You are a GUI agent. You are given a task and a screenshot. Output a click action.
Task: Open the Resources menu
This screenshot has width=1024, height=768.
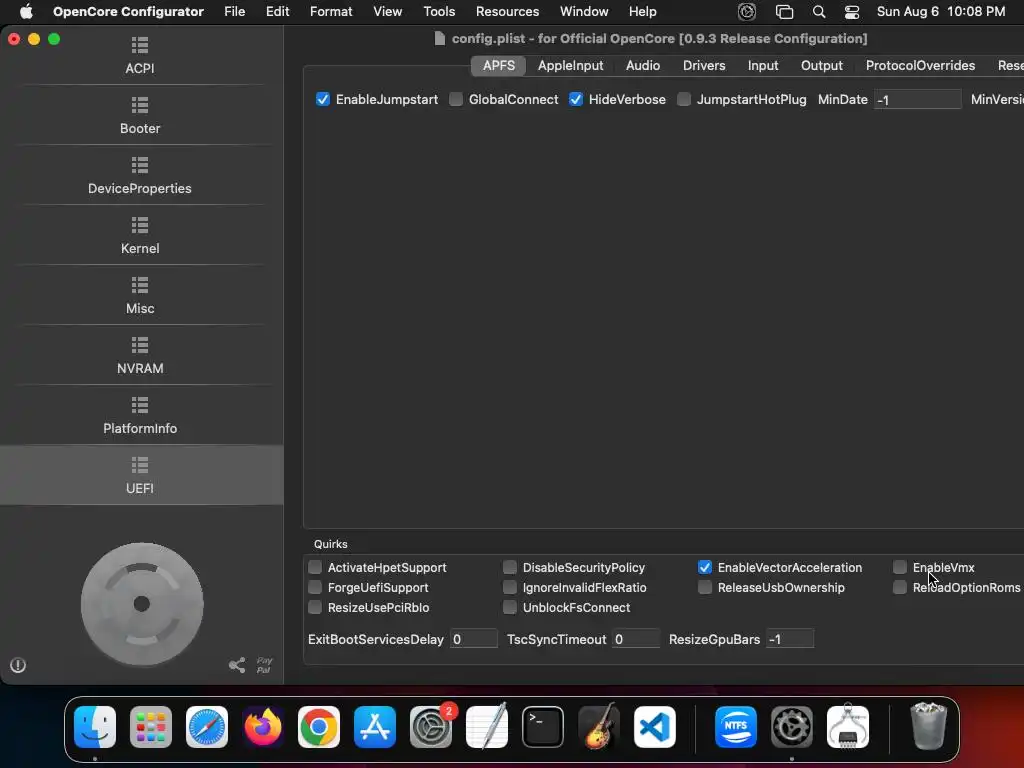[x=507, y=12]
